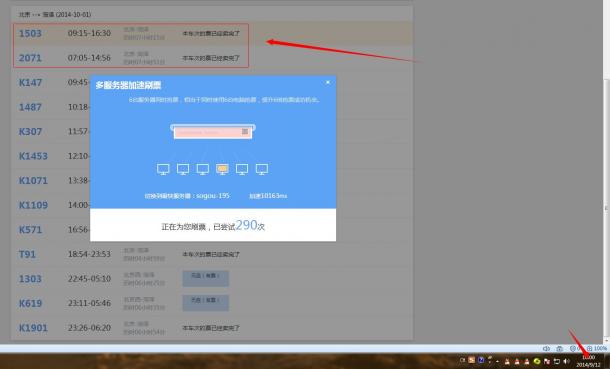
Task: Open train K571 link
Action: tap(30, 229)
